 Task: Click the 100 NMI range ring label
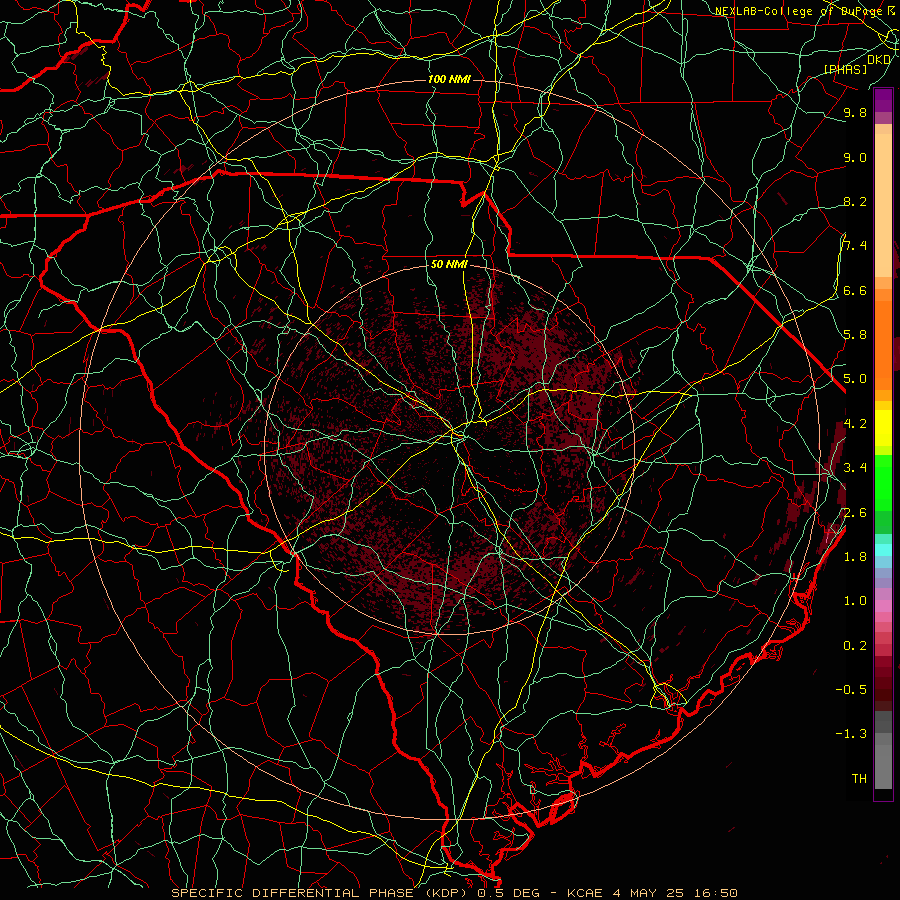[x=449, y=79]
